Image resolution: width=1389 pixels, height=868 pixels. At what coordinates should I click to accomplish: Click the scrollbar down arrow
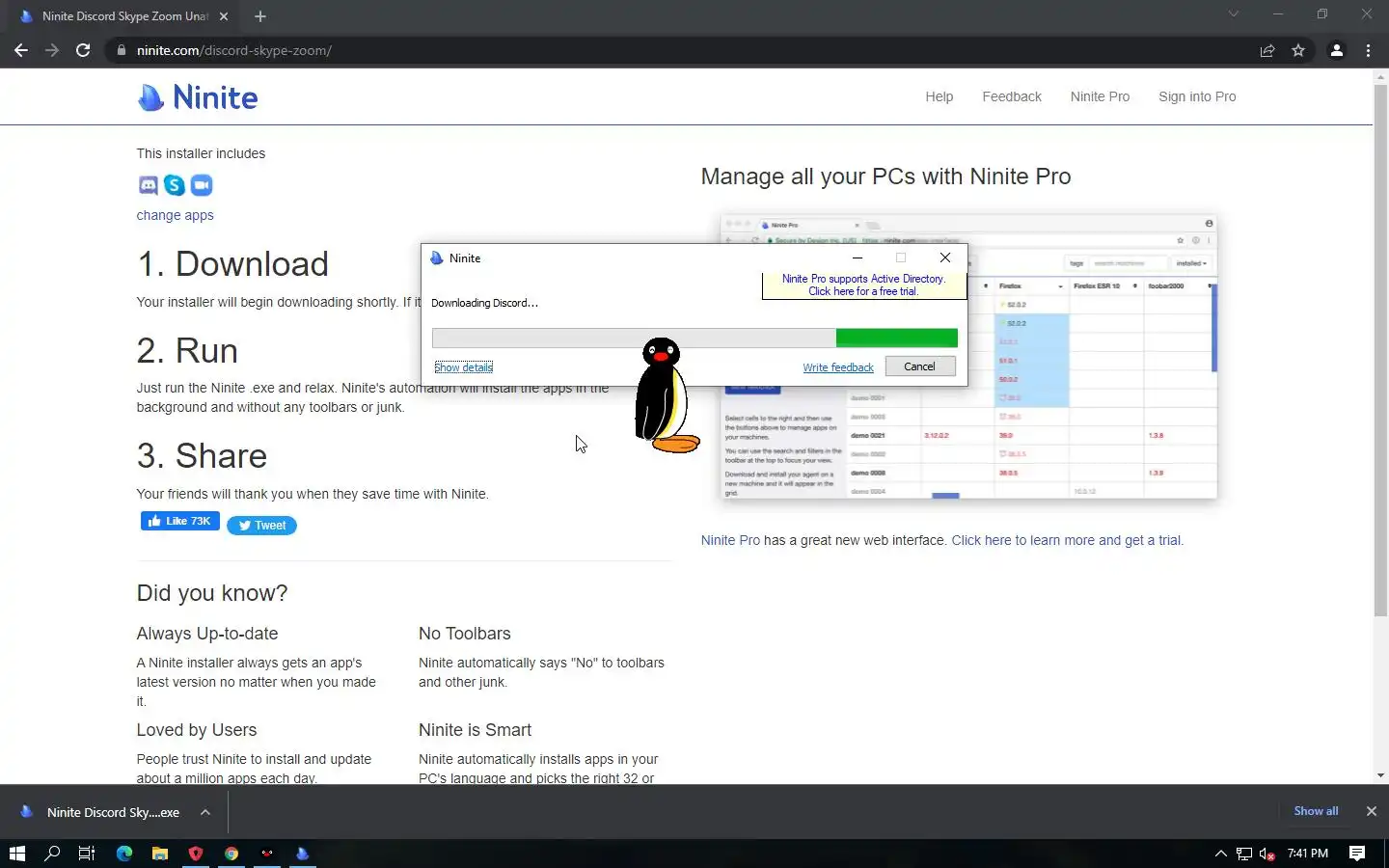point(1380,775)
